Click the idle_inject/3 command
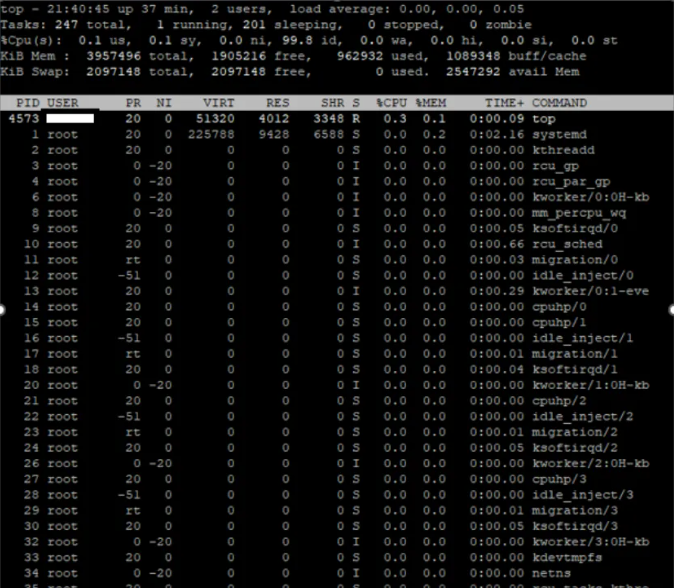This screenshot has height=588, width=674. [583, 495]
